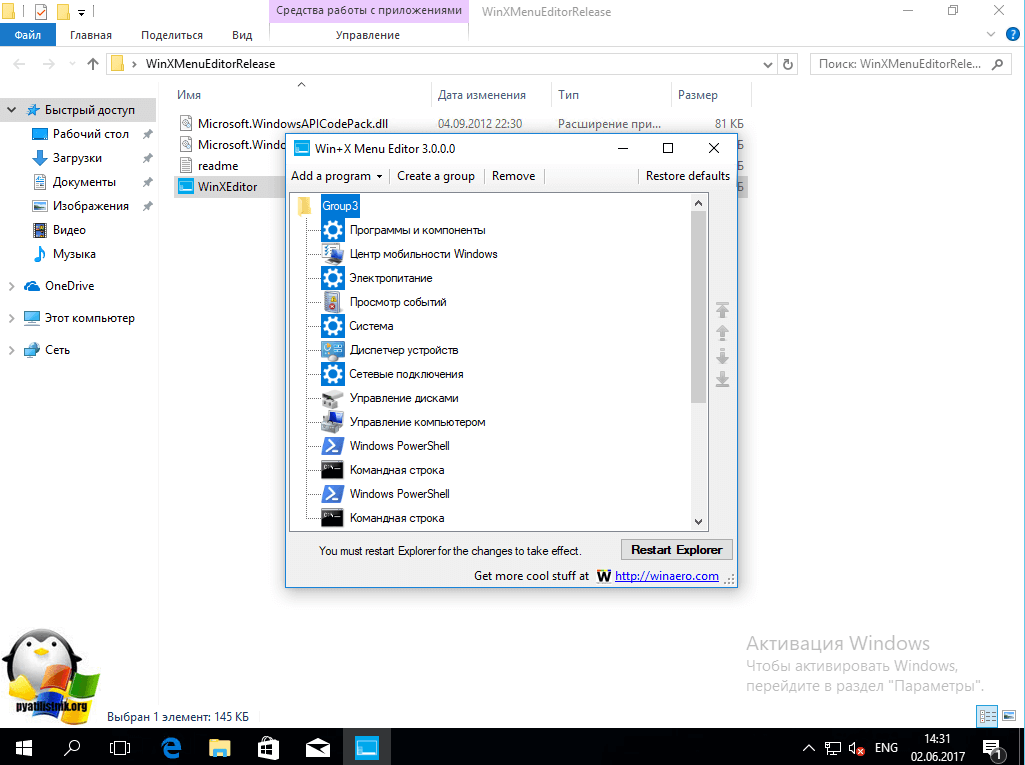Expand the Этот компьютер tree node

(11, 318)
